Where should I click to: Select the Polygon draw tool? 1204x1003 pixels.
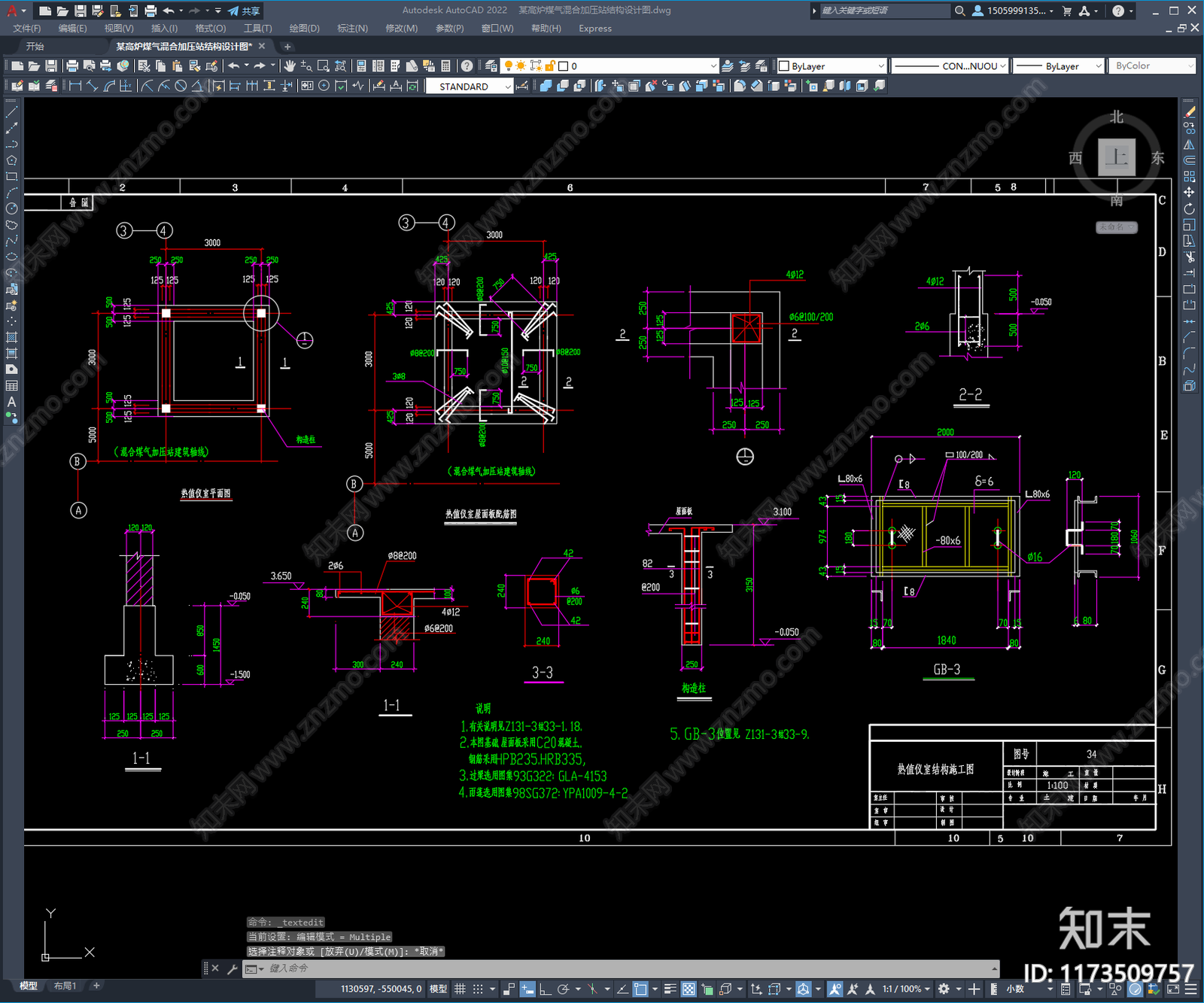coord(11,160)
